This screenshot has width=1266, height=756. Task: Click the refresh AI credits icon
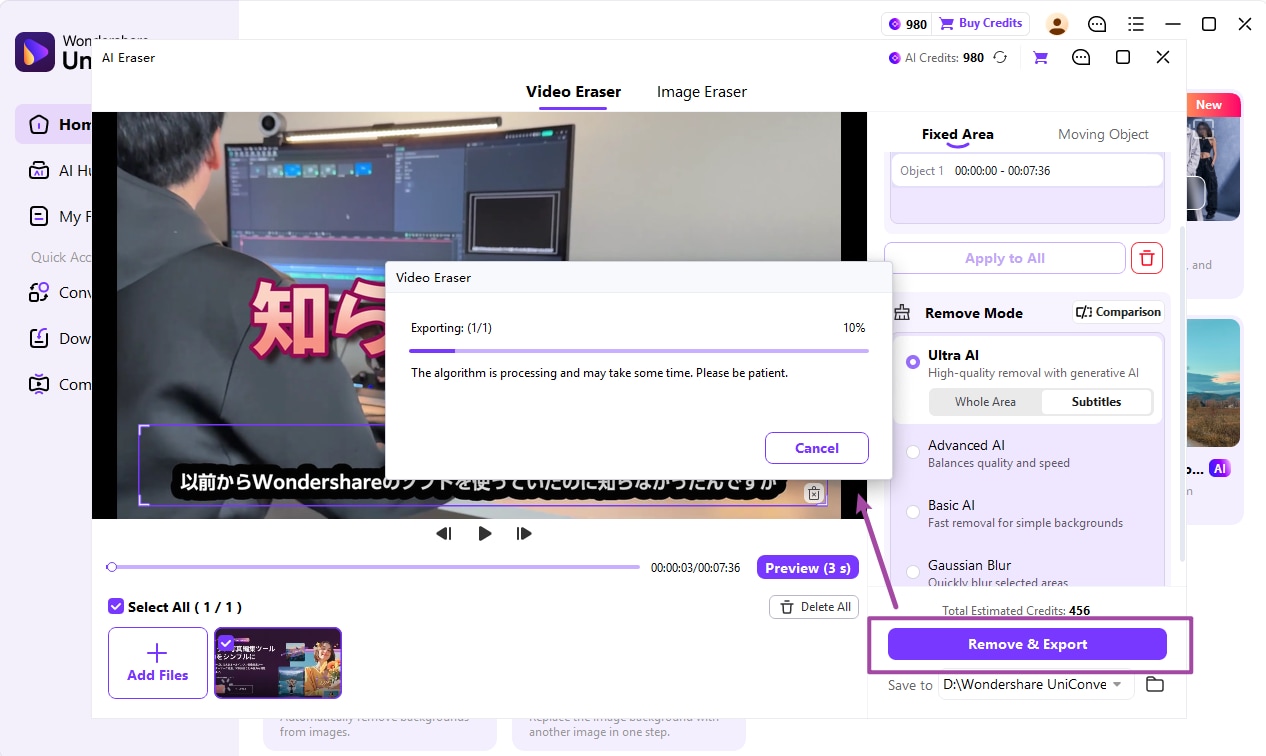click(1000, 58)
